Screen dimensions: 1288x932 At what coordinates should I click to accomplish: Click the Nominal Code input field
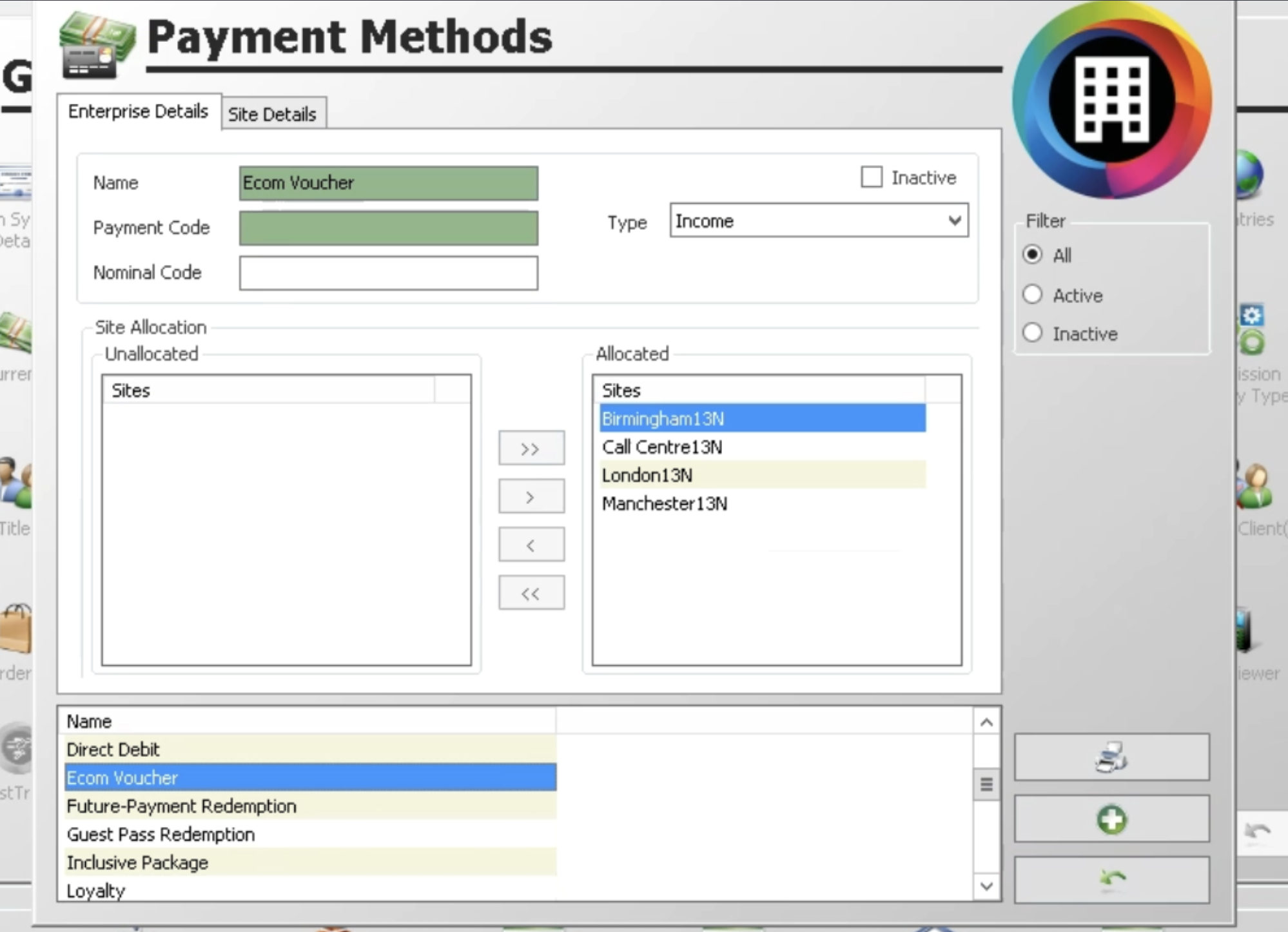(x=388, y=273)
